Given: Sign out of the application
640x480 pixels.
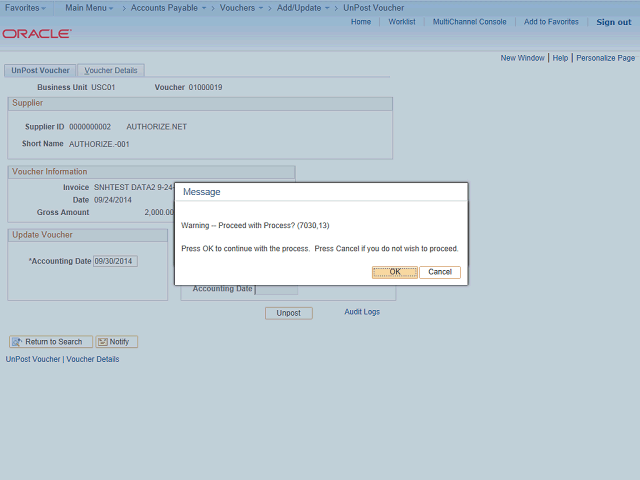Looking at the screenshot, I should (613, 22).
